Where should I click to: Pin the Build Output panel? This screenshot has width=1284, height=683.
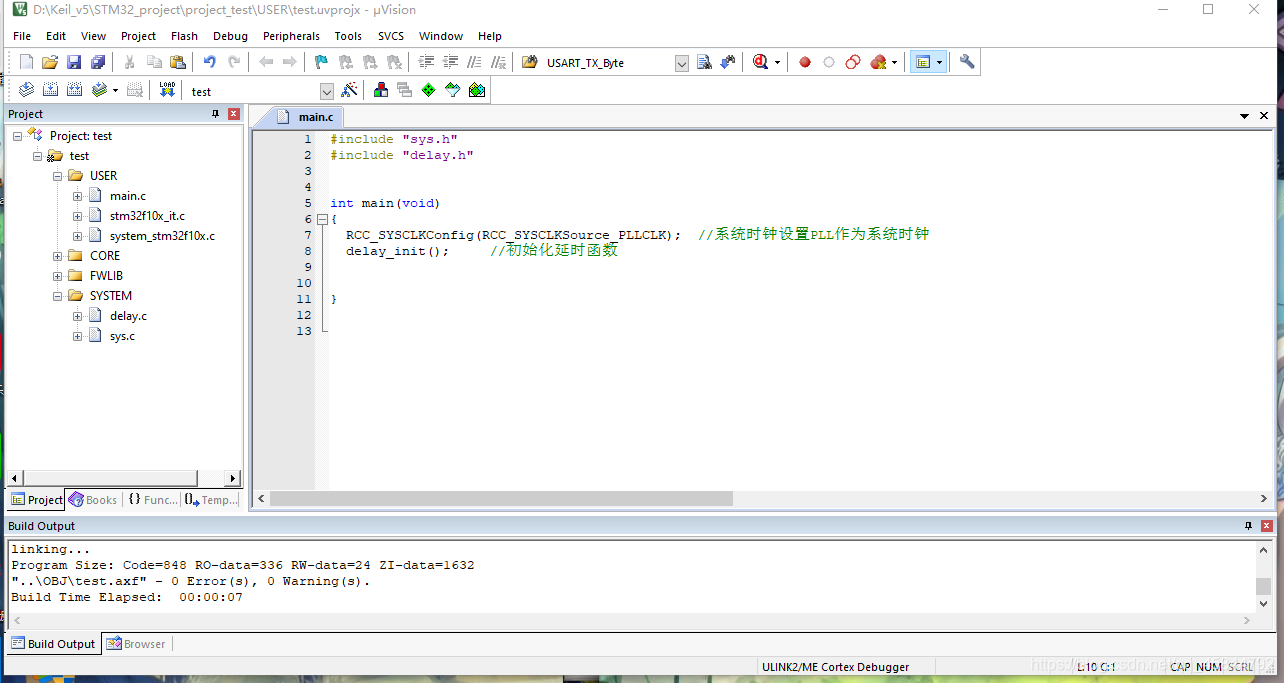click(x=1248, y=526)
